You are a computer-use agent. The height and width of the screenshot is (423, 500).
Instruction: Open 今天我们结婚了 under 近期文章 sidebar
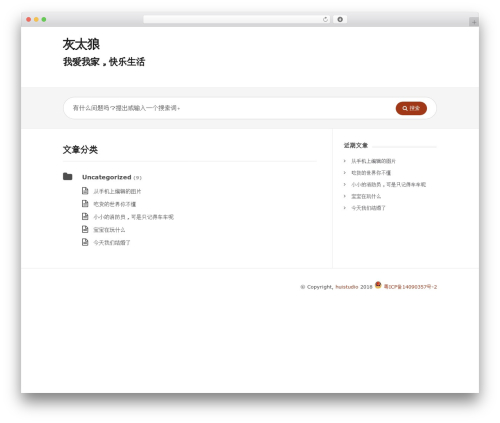tap(368, 208)
